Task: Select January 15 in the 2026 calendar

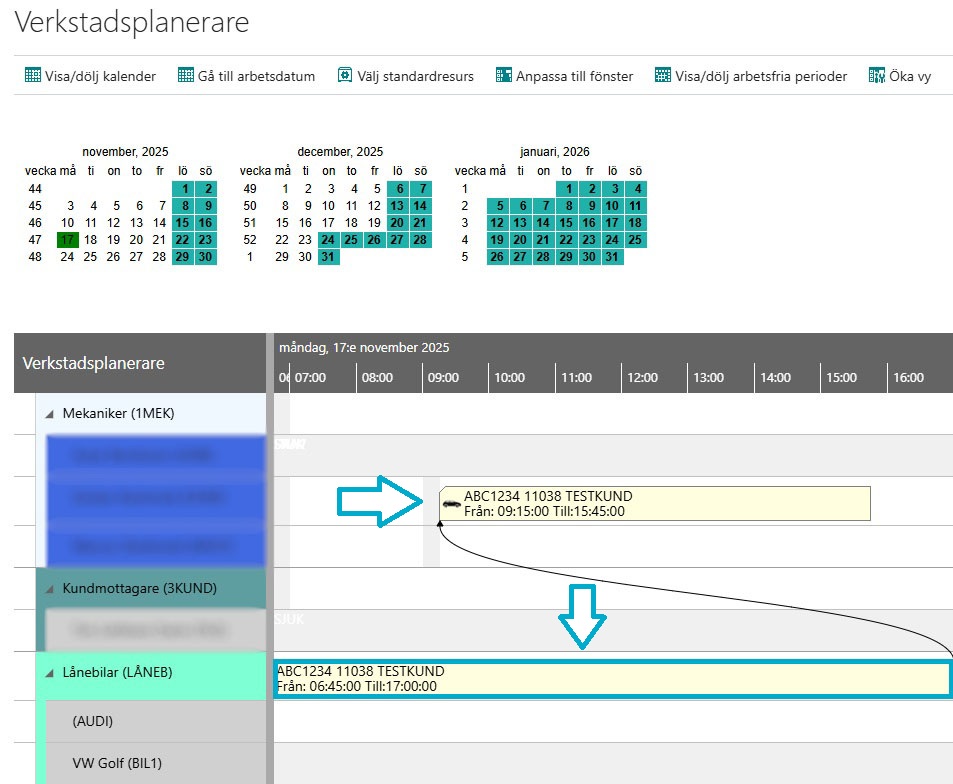Action: [x=567, y=223]
